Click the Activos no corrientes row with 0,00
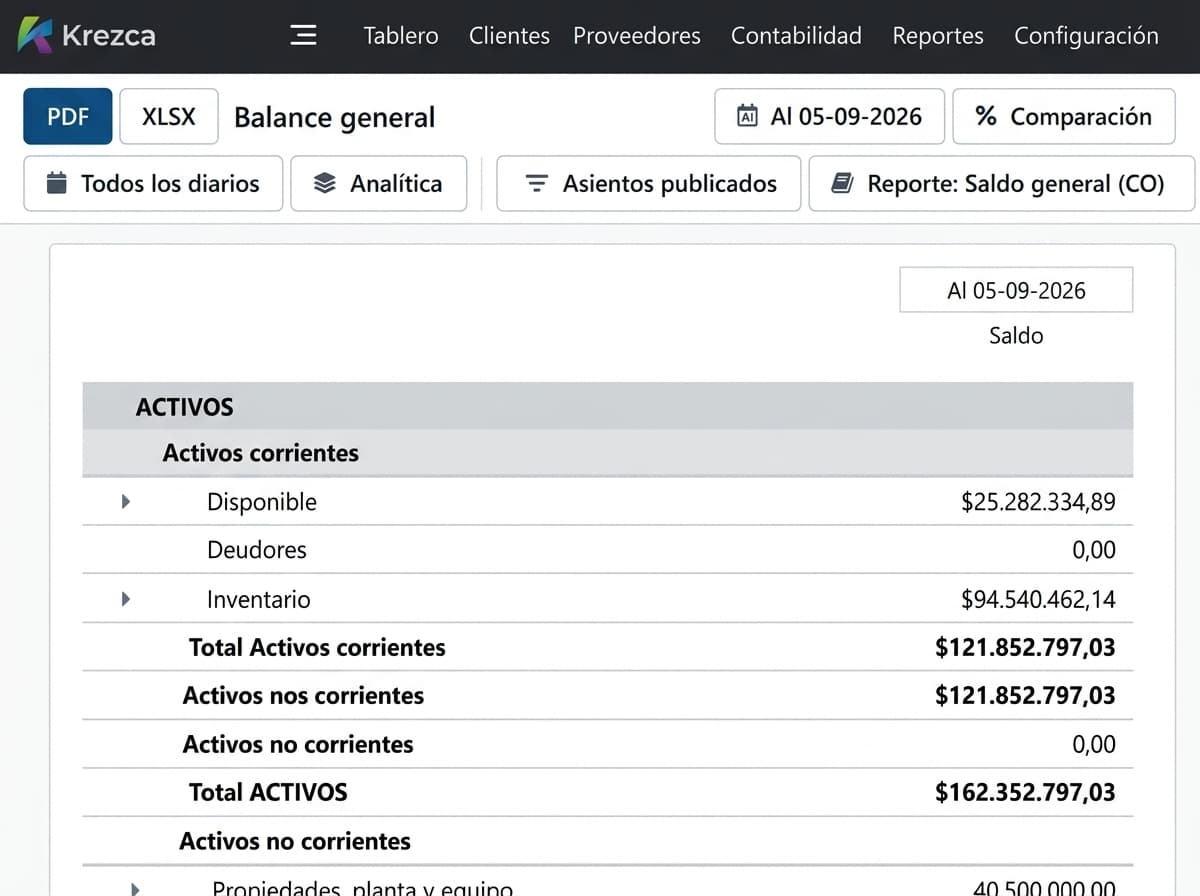The width and height of the screenshot is (1200, 896). pos(607,744)
